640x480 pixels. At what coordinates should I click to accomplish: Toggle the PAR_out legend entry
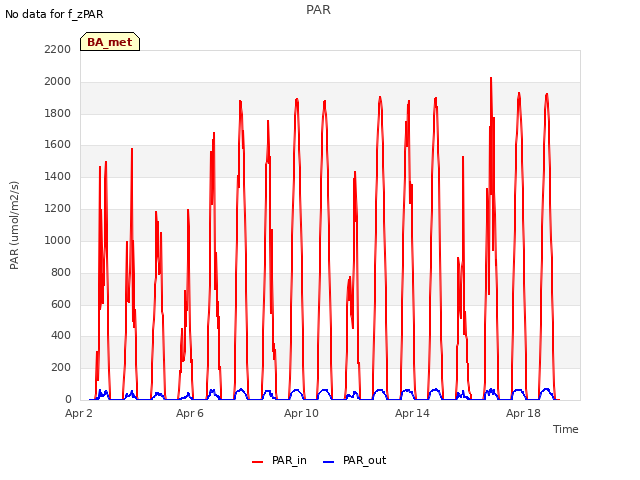point(354,460)
